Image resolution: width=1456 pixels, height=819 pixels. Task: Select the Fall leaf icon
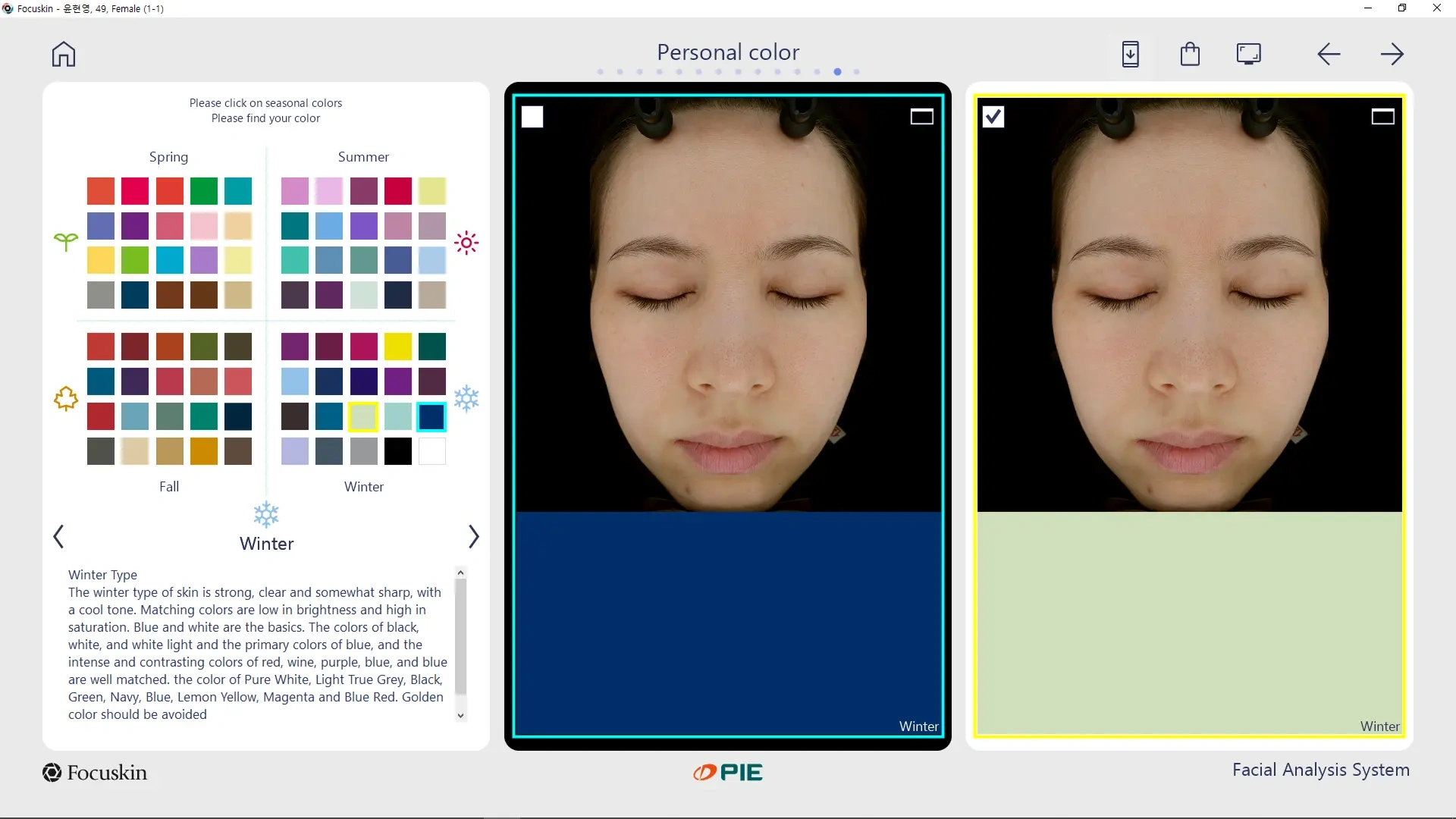(x=65, y=397)
